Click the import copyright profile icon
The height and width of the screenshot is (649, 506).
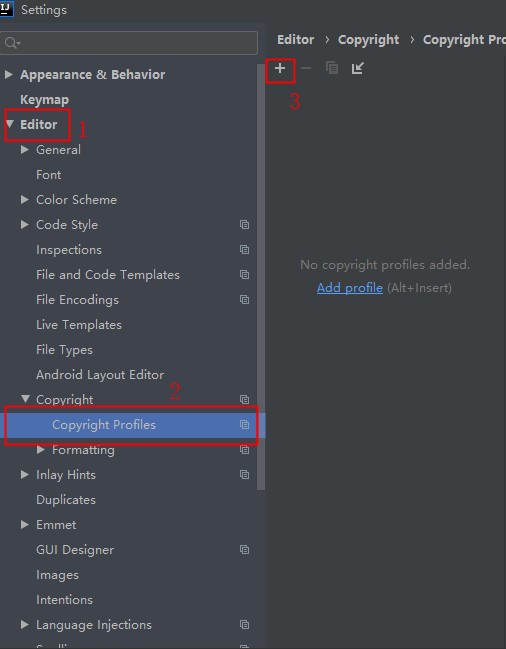(357, 68)
